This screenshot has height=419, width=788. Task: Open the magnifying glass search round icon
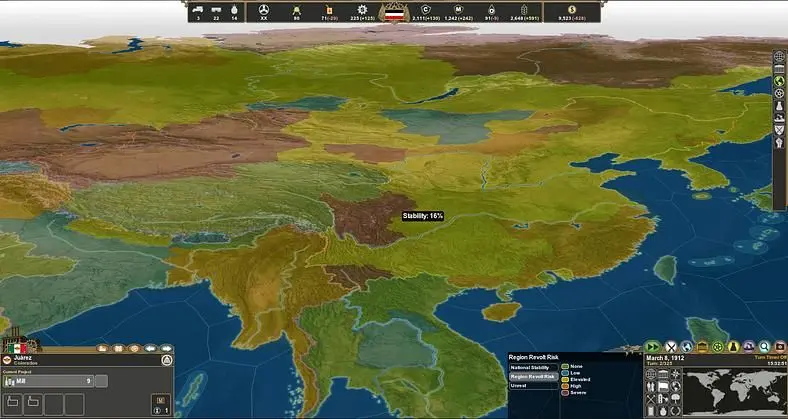click(x=764, y=347)
